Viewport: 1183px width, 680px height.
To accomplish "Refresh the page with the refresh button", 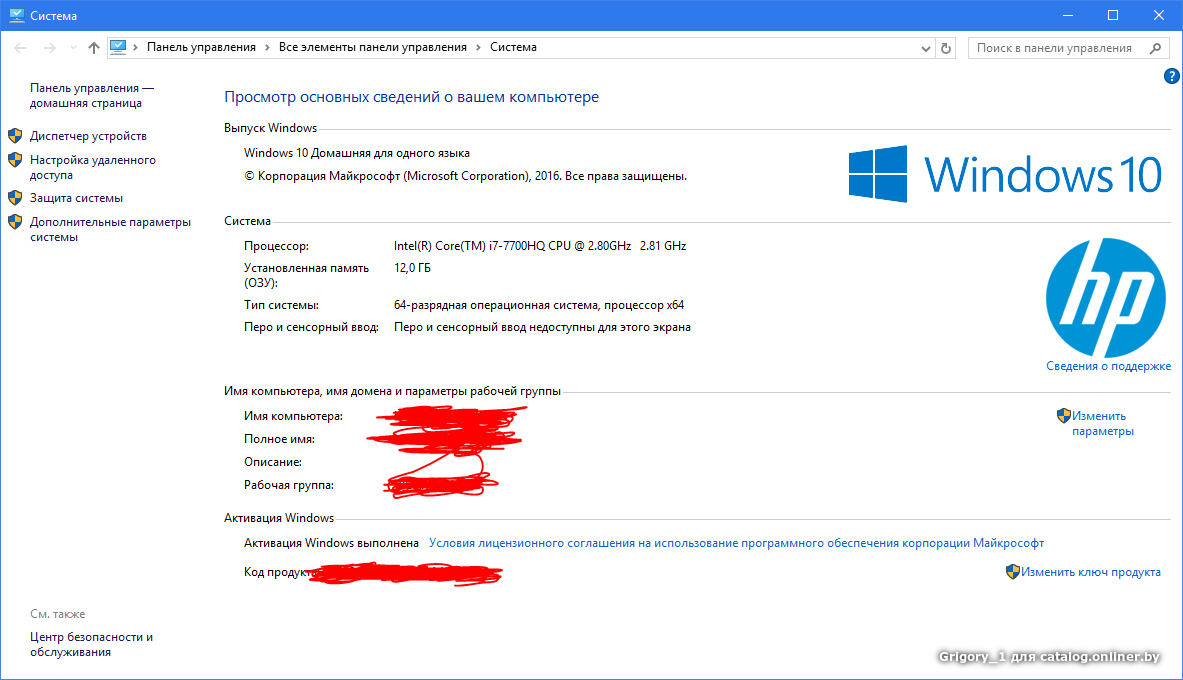I will click(946, 48).
